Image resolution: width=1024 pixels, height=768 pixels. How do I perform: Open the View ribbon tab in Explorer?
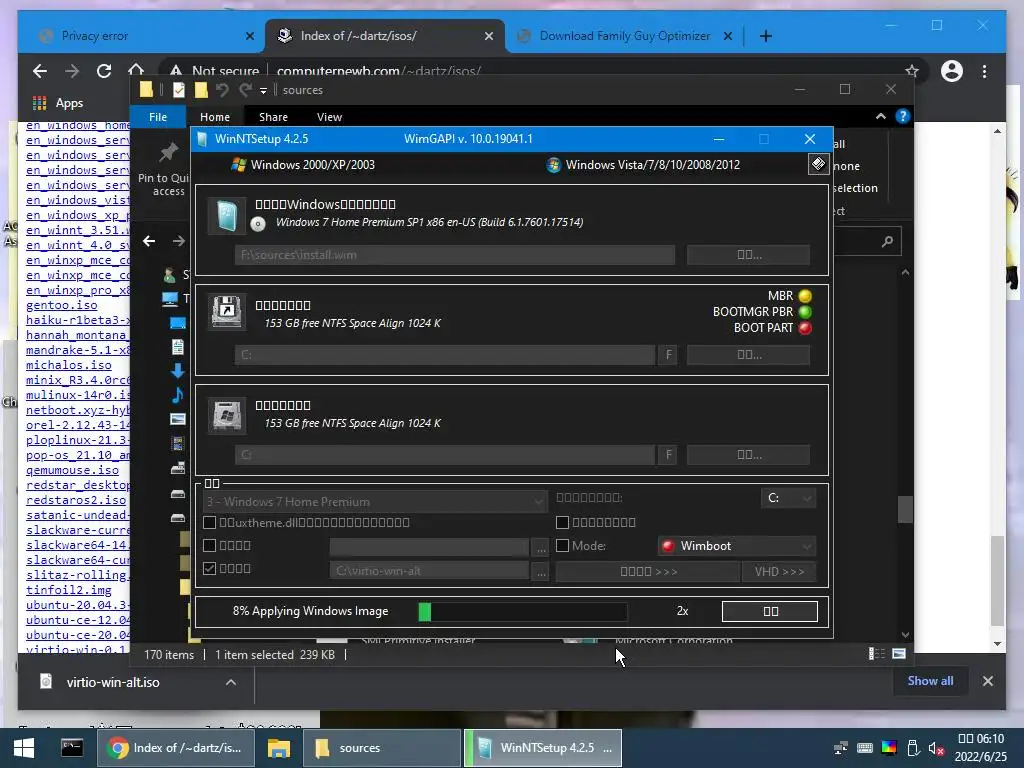(329, 117)
